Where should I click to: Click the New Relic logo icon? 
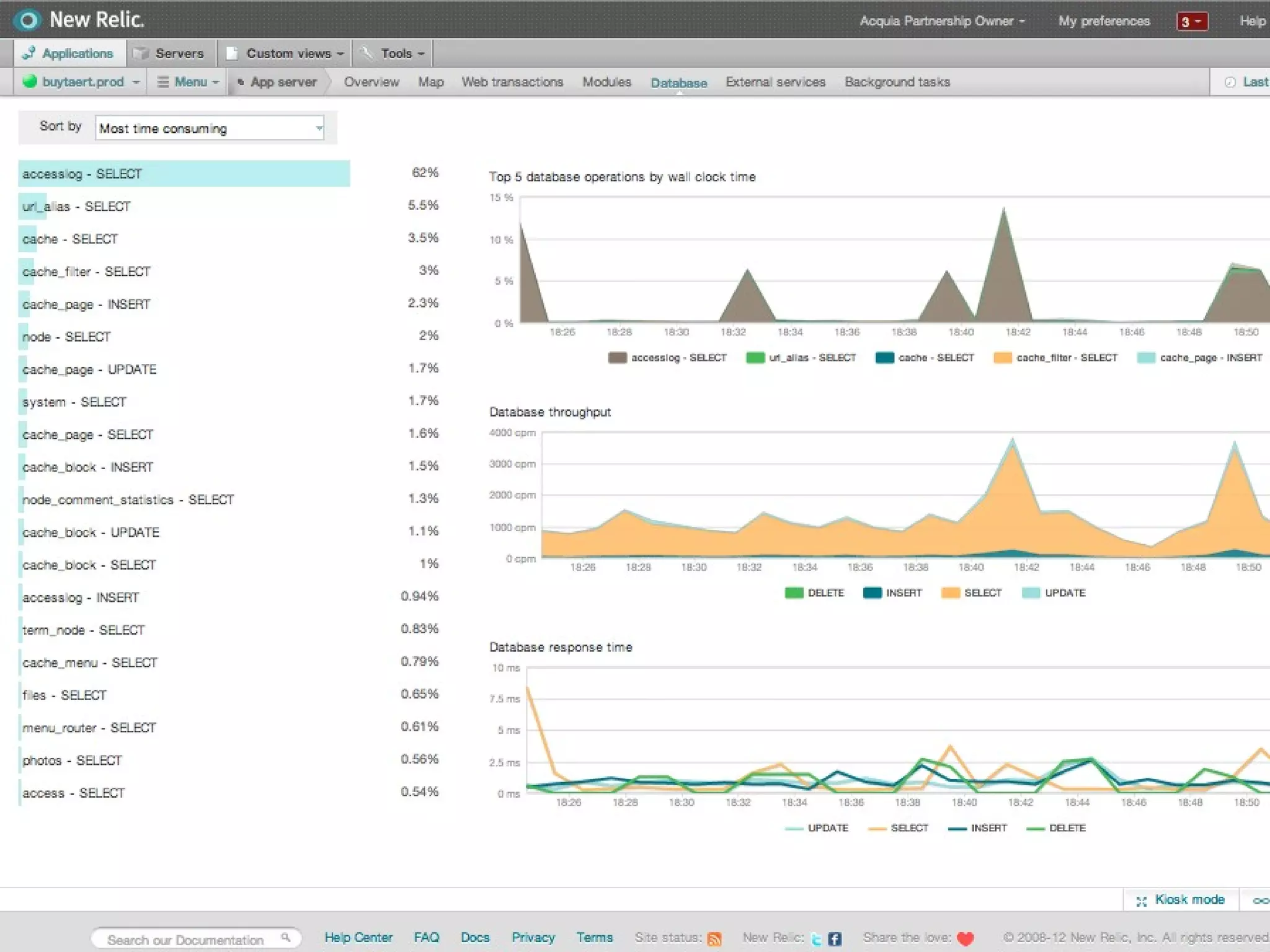tap(27, 20)
